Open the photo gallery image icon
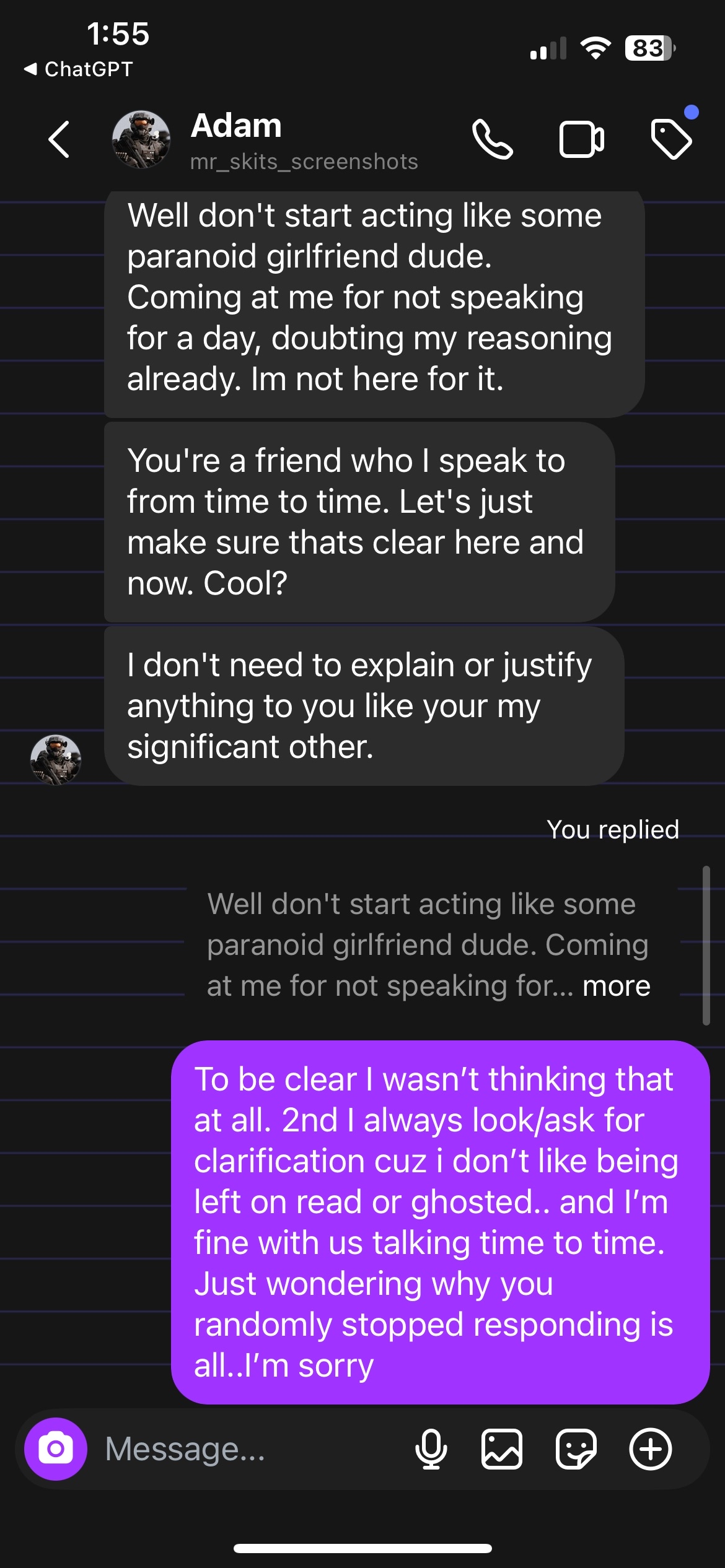This screenshot has height=1568, width=725. pyautogui.click(x=502, y=1449)
